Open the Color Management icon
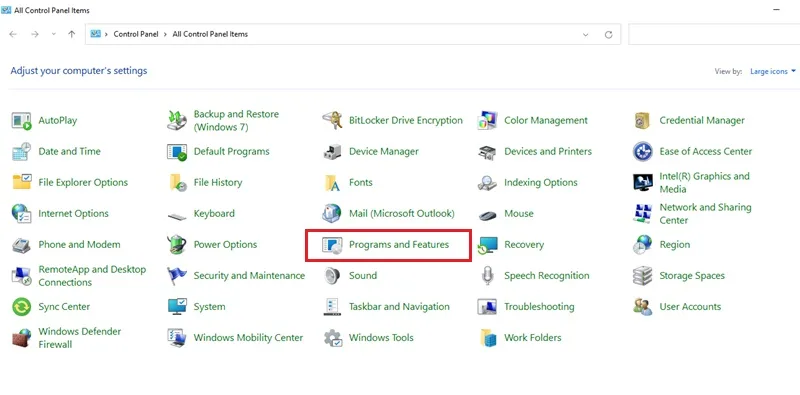 point(487,120)
